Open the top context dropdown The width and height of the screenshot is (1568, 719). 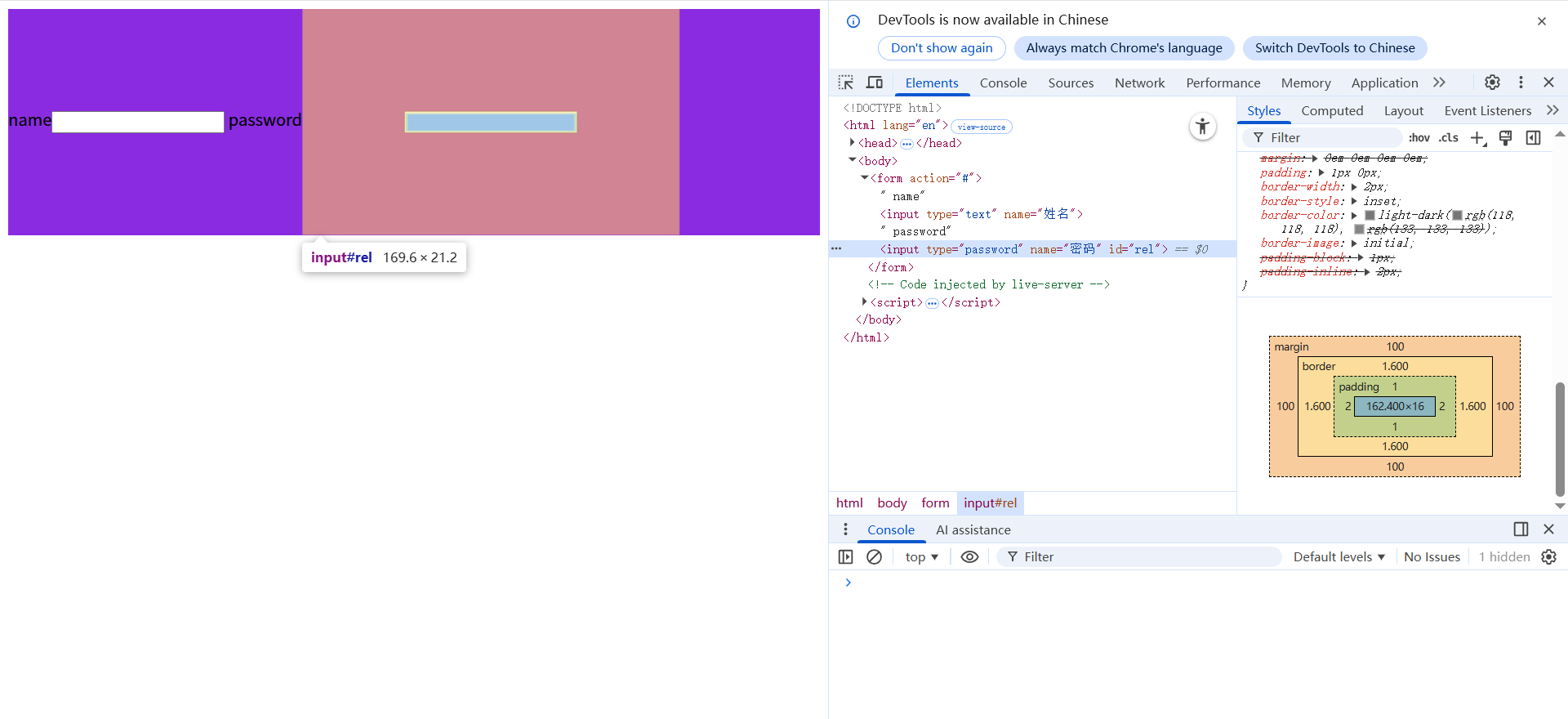(921, 557)
